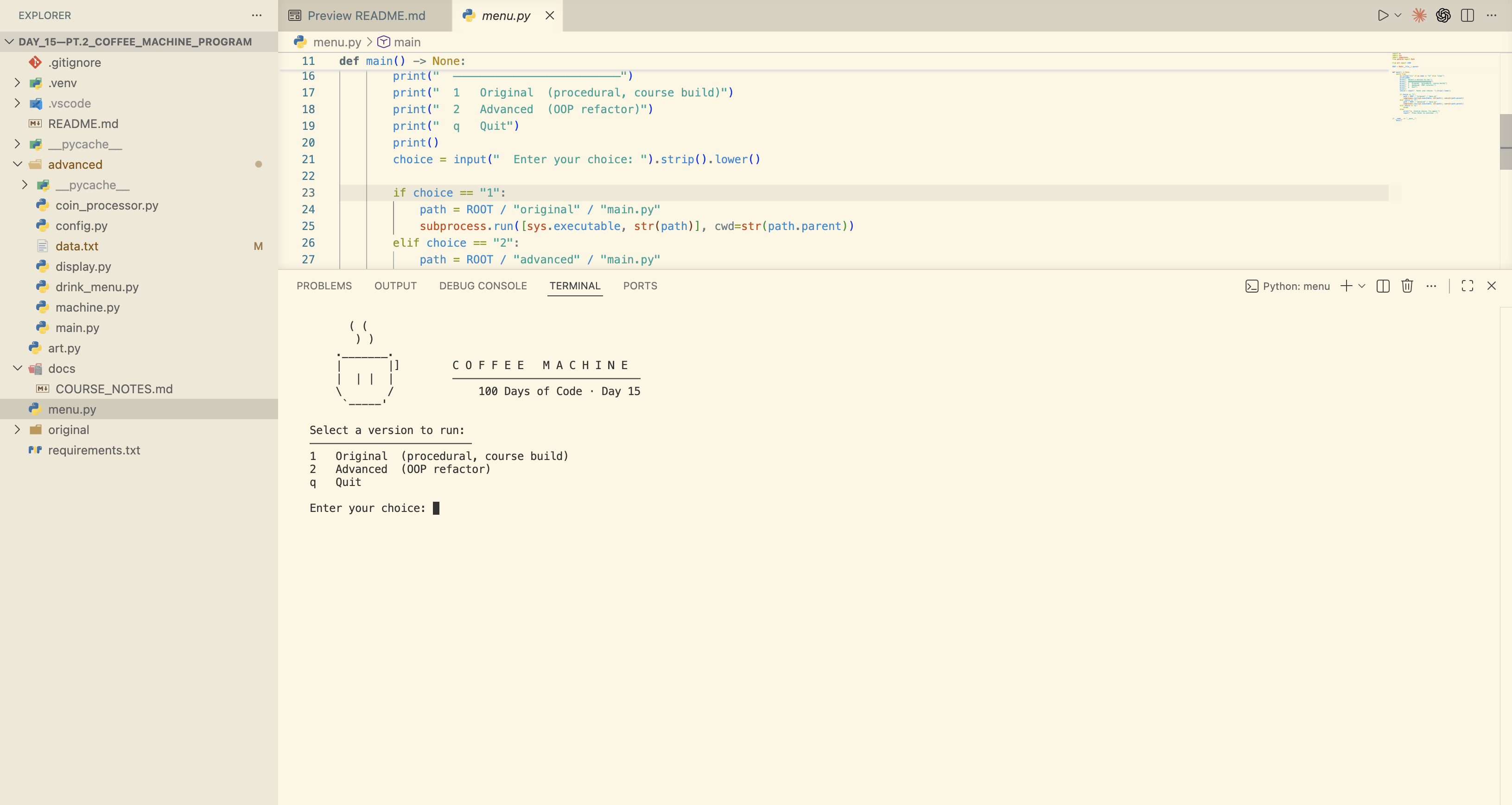1512x805 pixels.
Task: Click the choice = input code line
Action: click(x=577, y=159)
